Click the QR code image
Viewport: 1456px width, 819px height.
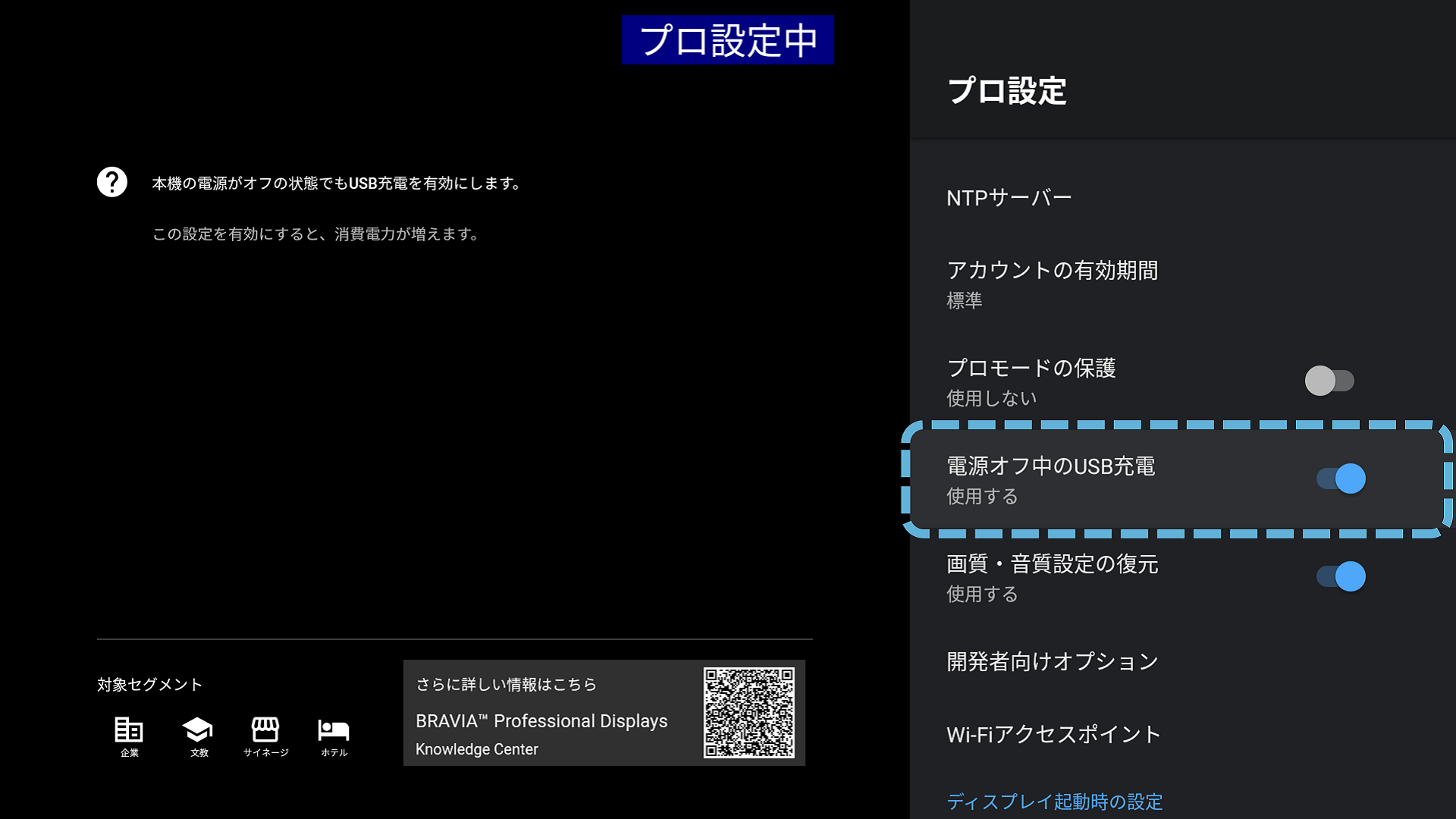click(748, 712)
